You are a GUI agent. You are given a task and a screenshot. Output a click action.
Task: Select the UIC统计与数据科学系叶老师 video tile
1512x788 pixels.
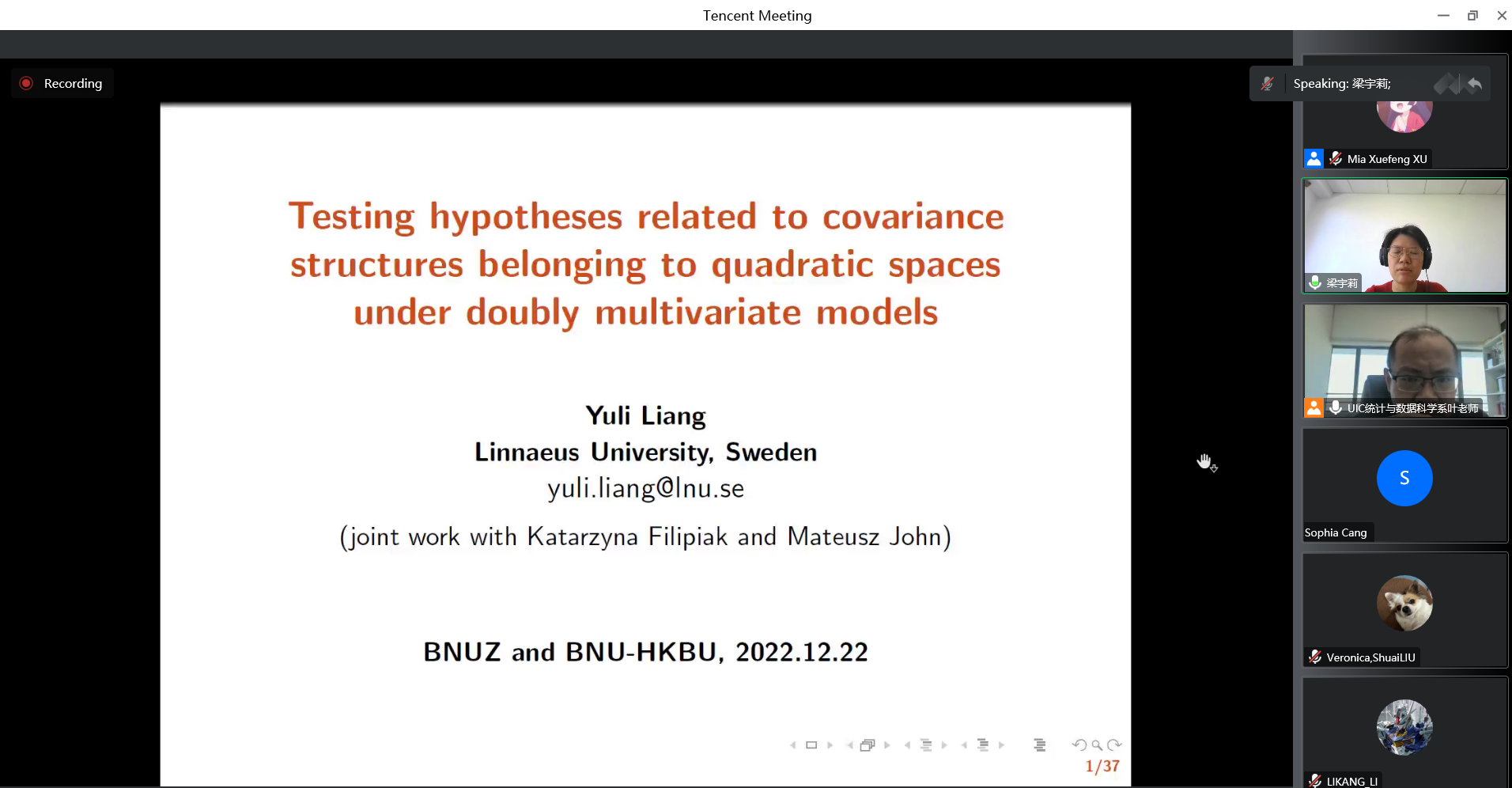(1404, 361)
